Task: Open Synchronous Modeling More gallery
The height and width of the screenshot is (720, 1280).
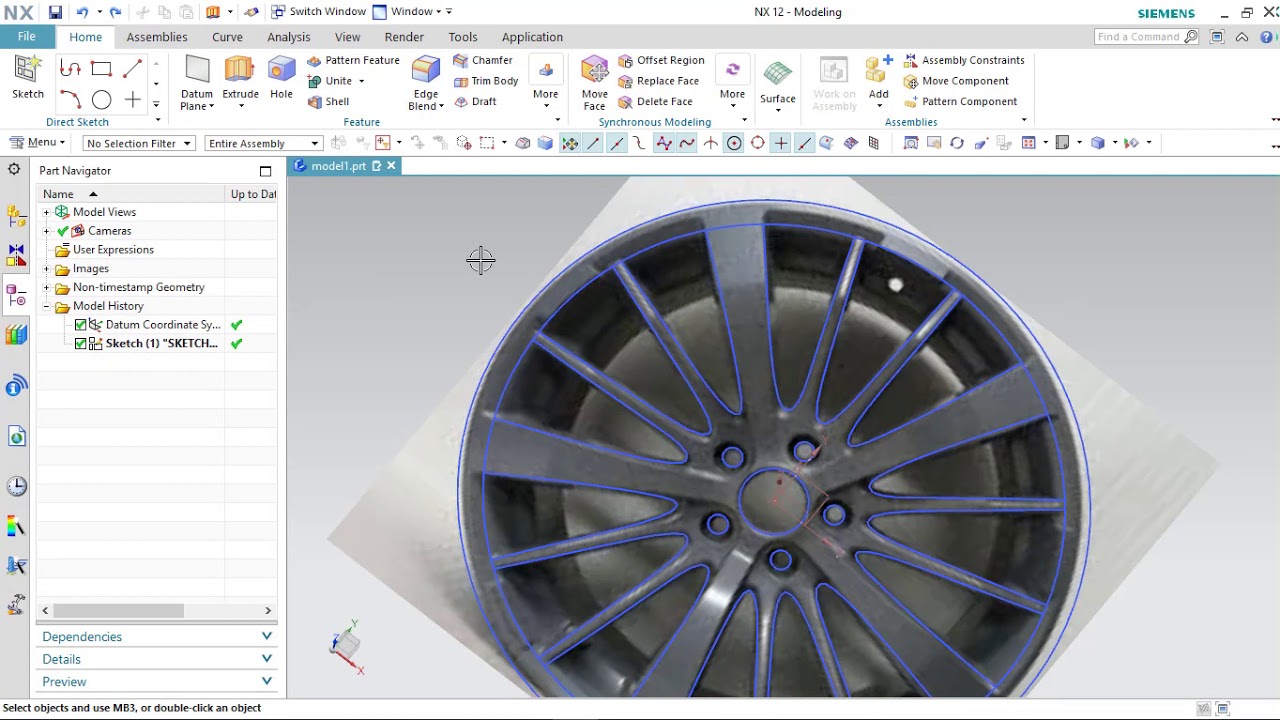Action: 732,82
